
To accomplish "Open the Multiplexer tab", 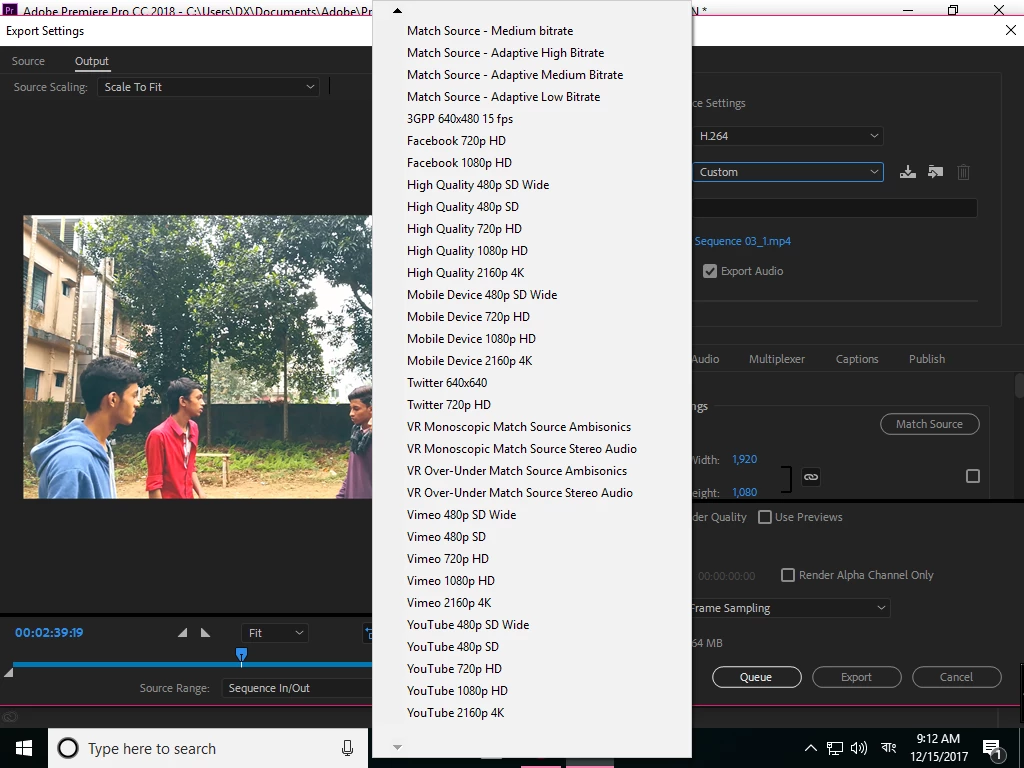I will [x=776, y=359].
